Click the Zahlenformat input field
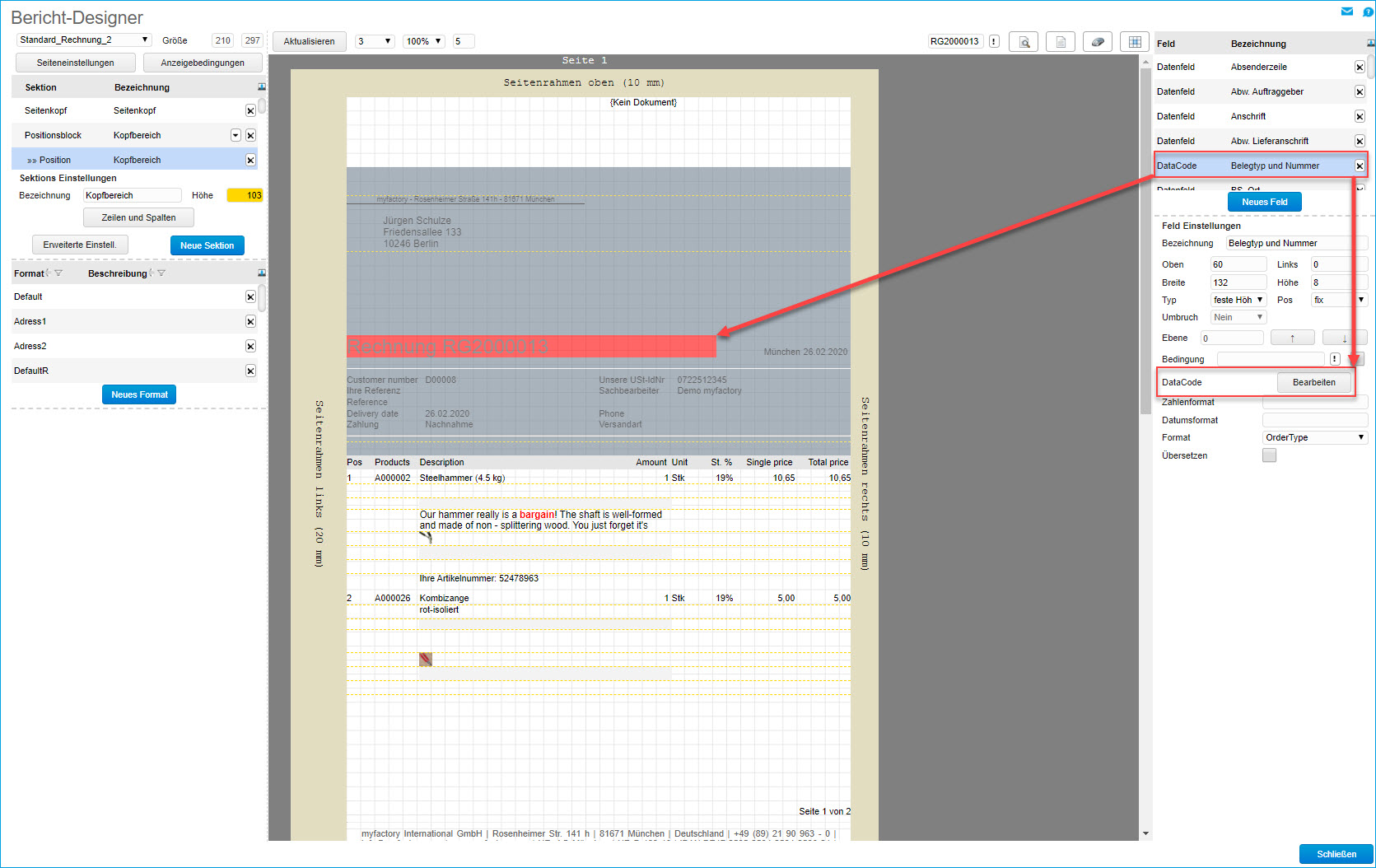 tap(1315, 402)
